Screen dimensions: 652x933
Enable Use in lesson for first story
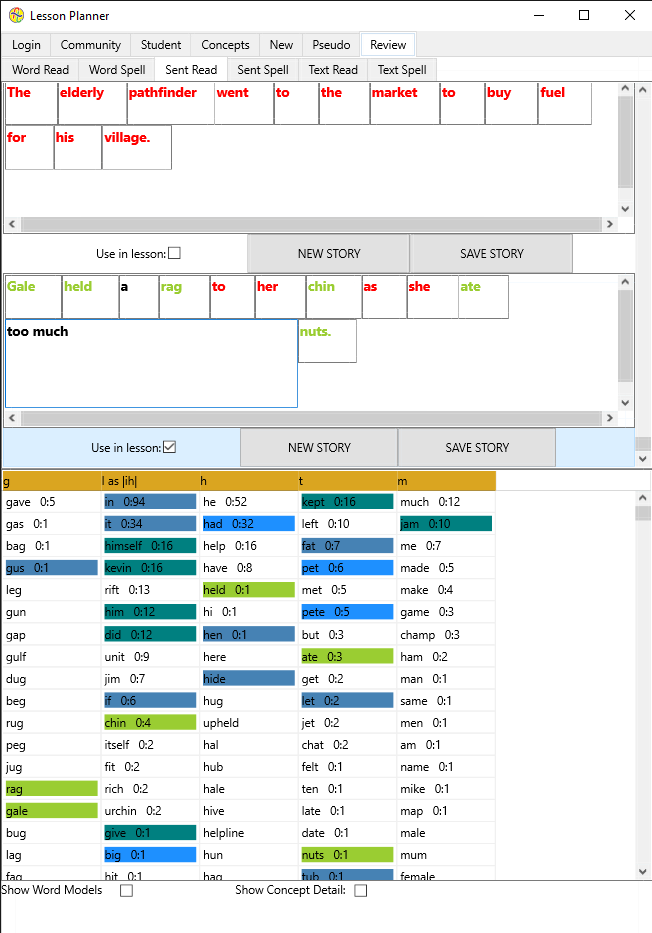point(174,253)
